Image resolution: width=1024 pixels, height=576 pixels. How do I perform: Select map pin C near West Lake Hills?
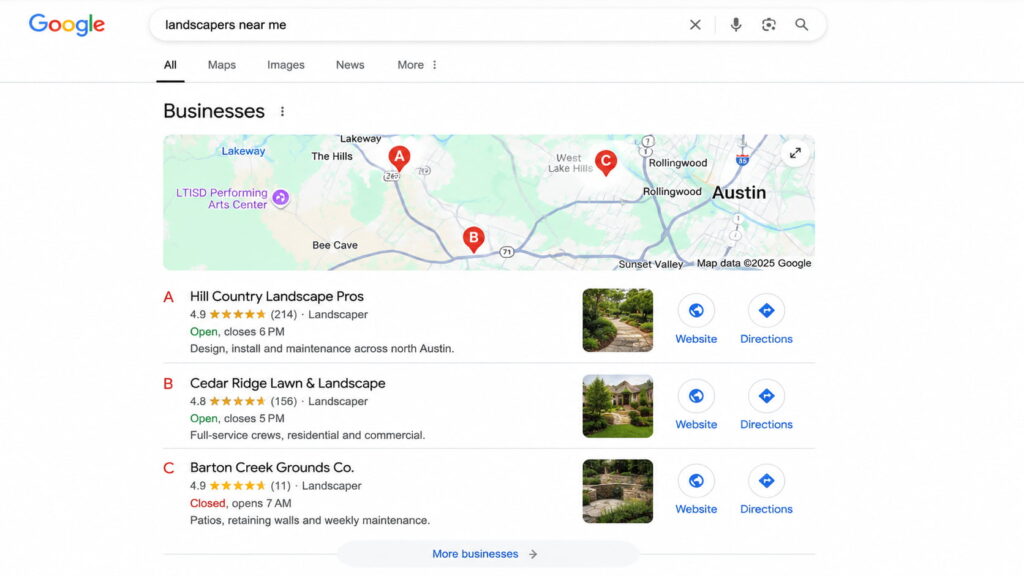coord(605,162)
